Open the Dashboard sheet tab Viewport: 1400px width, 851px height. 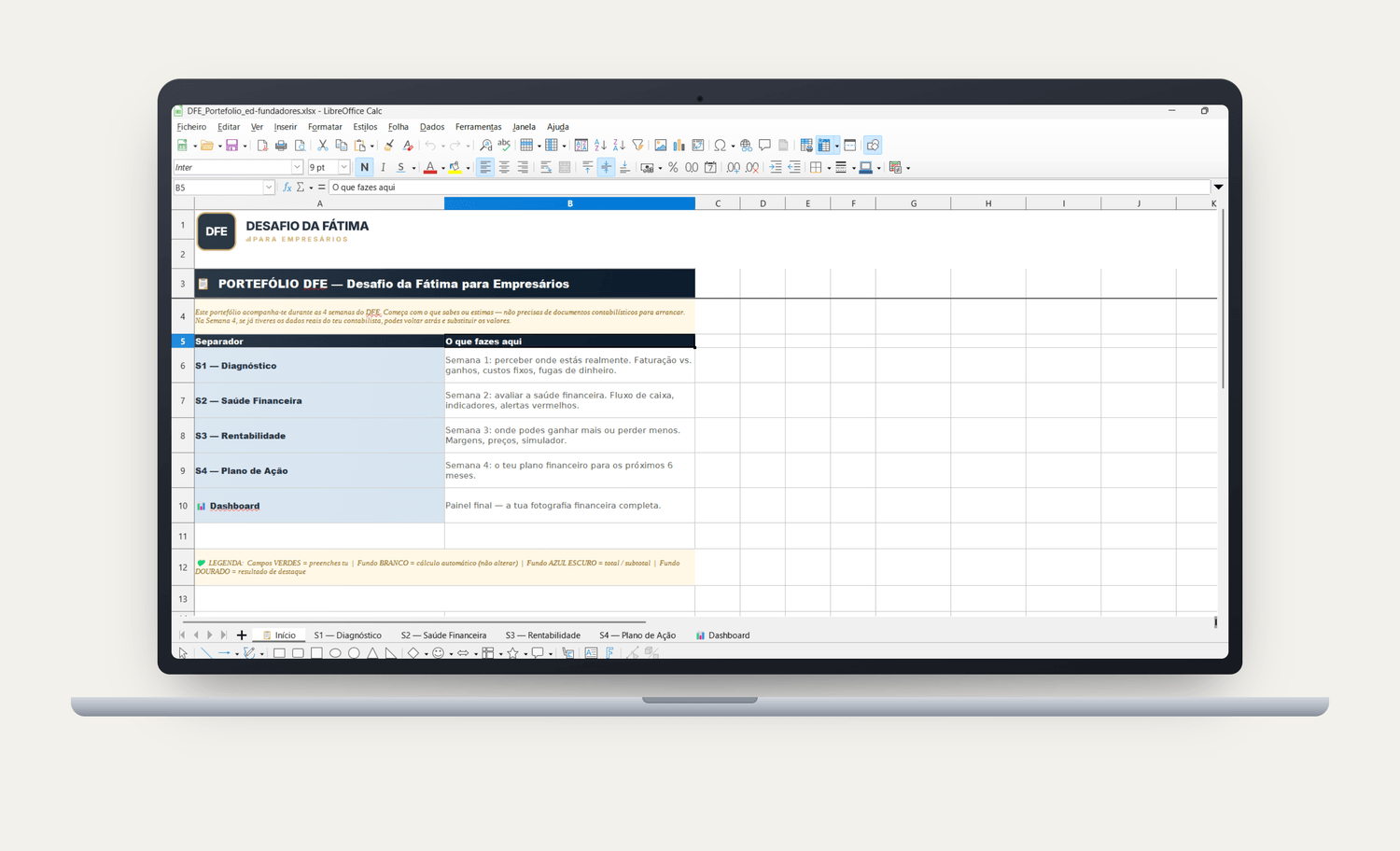(722, 635)
